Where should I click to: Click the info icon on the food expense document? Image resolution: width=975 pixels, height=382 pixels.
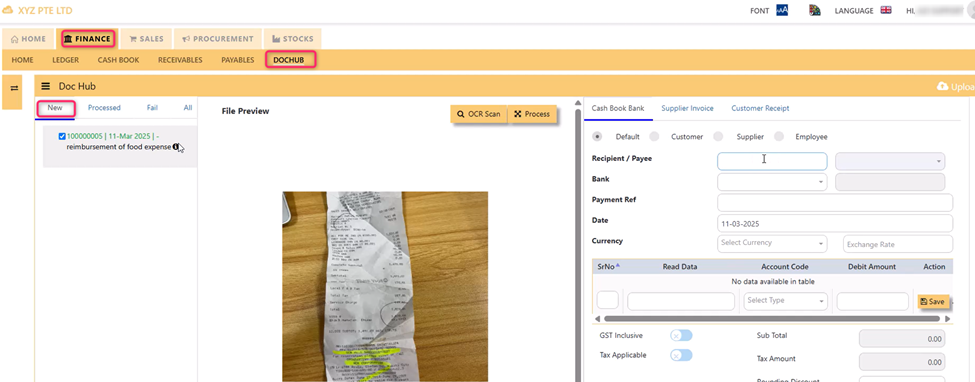tap(176, 147)
